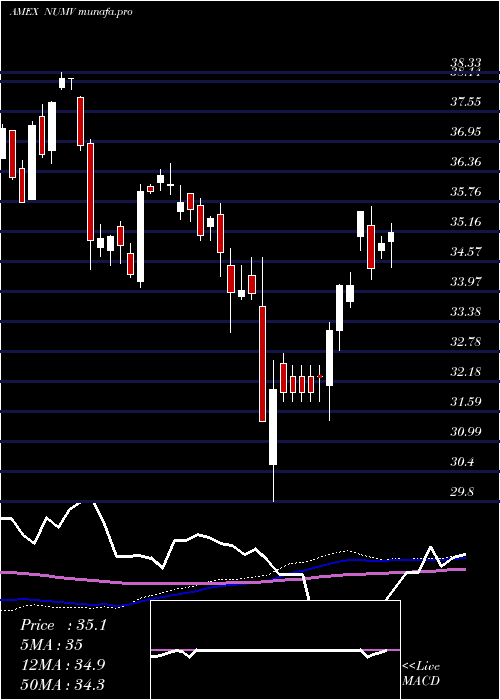Select the 35.16 price axis label

coord(465,222)
